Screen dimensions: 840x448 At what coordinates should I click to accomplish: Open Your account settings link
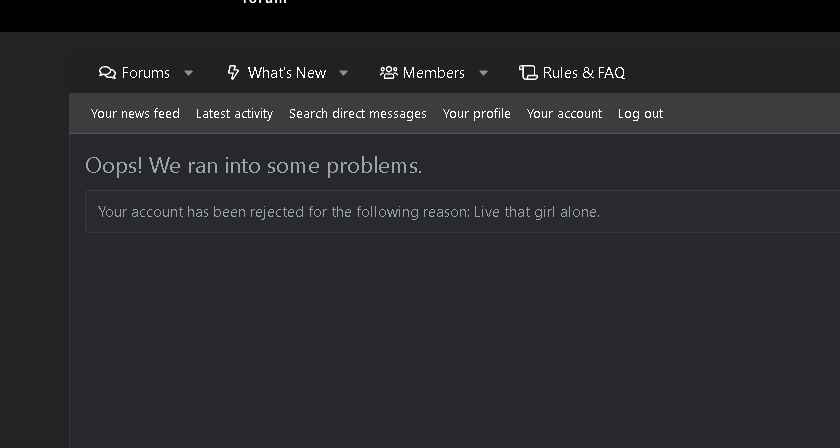point(564,114)
